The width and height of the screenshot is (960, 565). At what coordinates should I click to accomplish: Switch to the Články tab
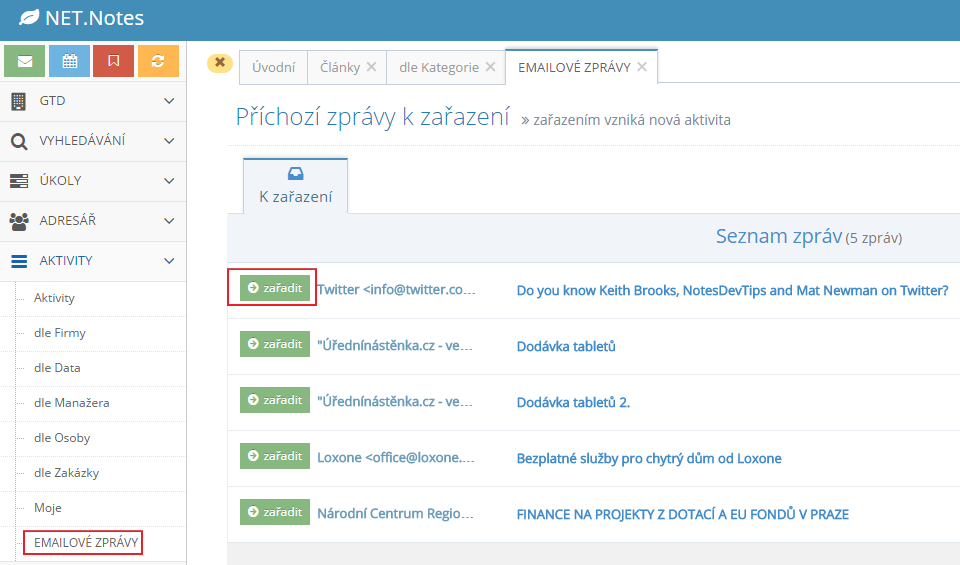pyautogui.click(x=340, y=67)
